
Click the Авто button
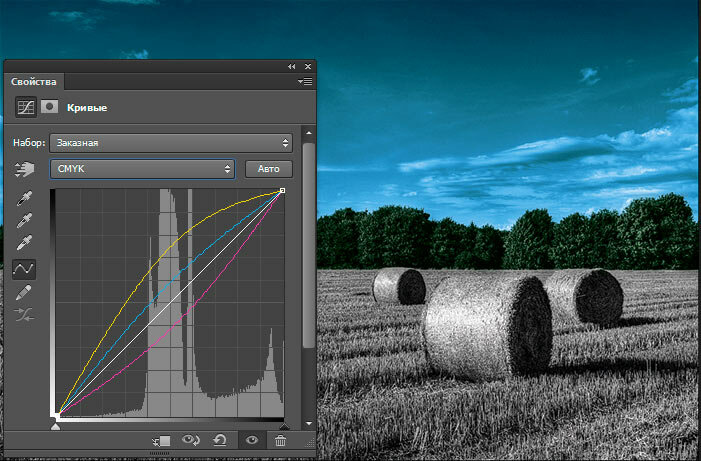[x=269, y=169]
